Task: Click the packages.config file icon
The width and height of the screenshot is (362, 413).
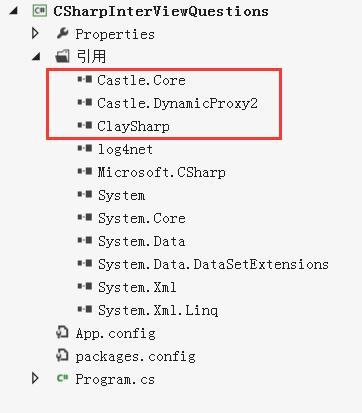Action: [62, 355]
